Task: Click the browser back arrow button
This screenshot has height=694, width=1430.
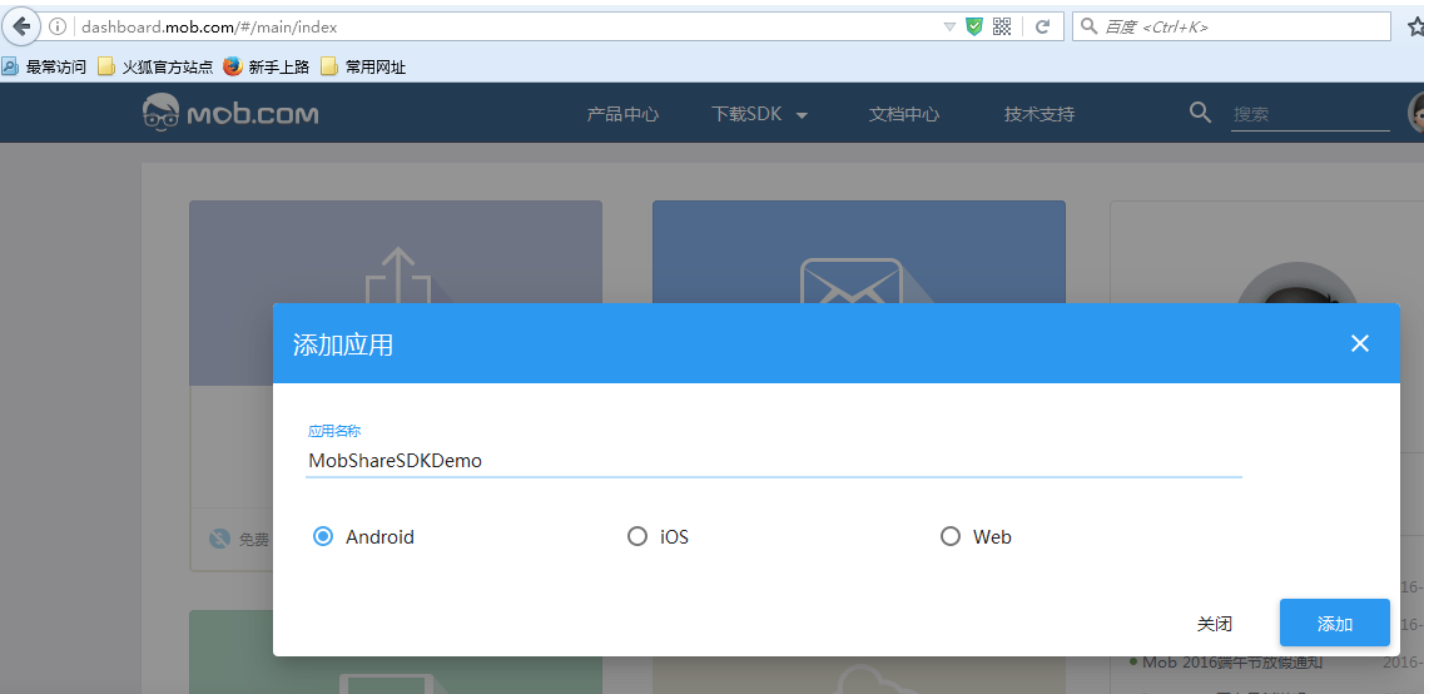Action: point(21,26)
